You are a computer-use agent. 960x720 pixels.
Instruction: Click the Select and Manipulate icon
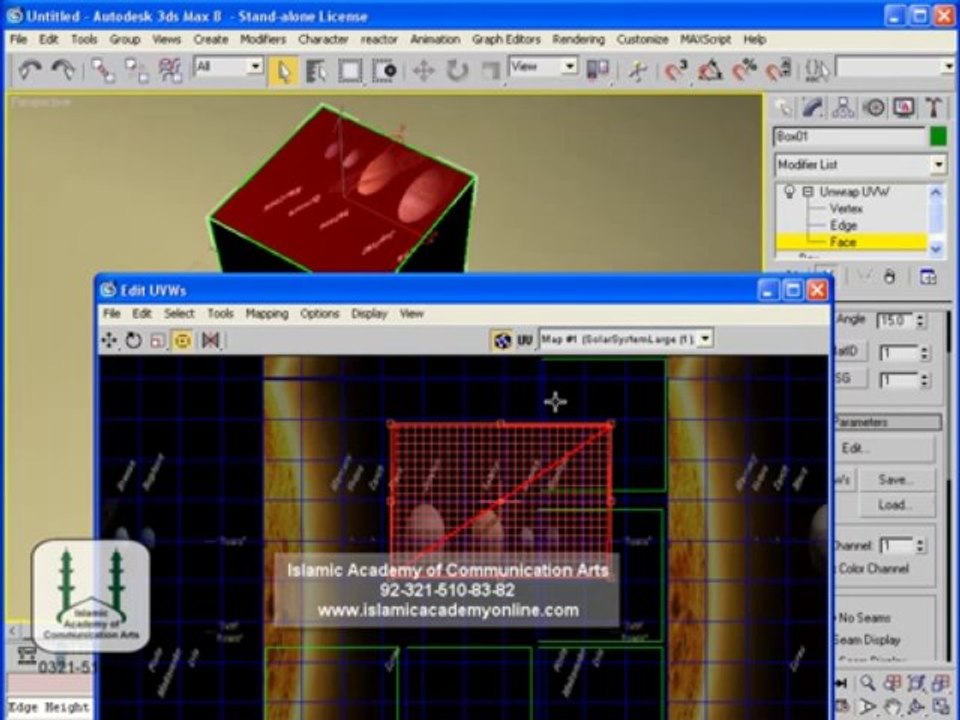637,70
